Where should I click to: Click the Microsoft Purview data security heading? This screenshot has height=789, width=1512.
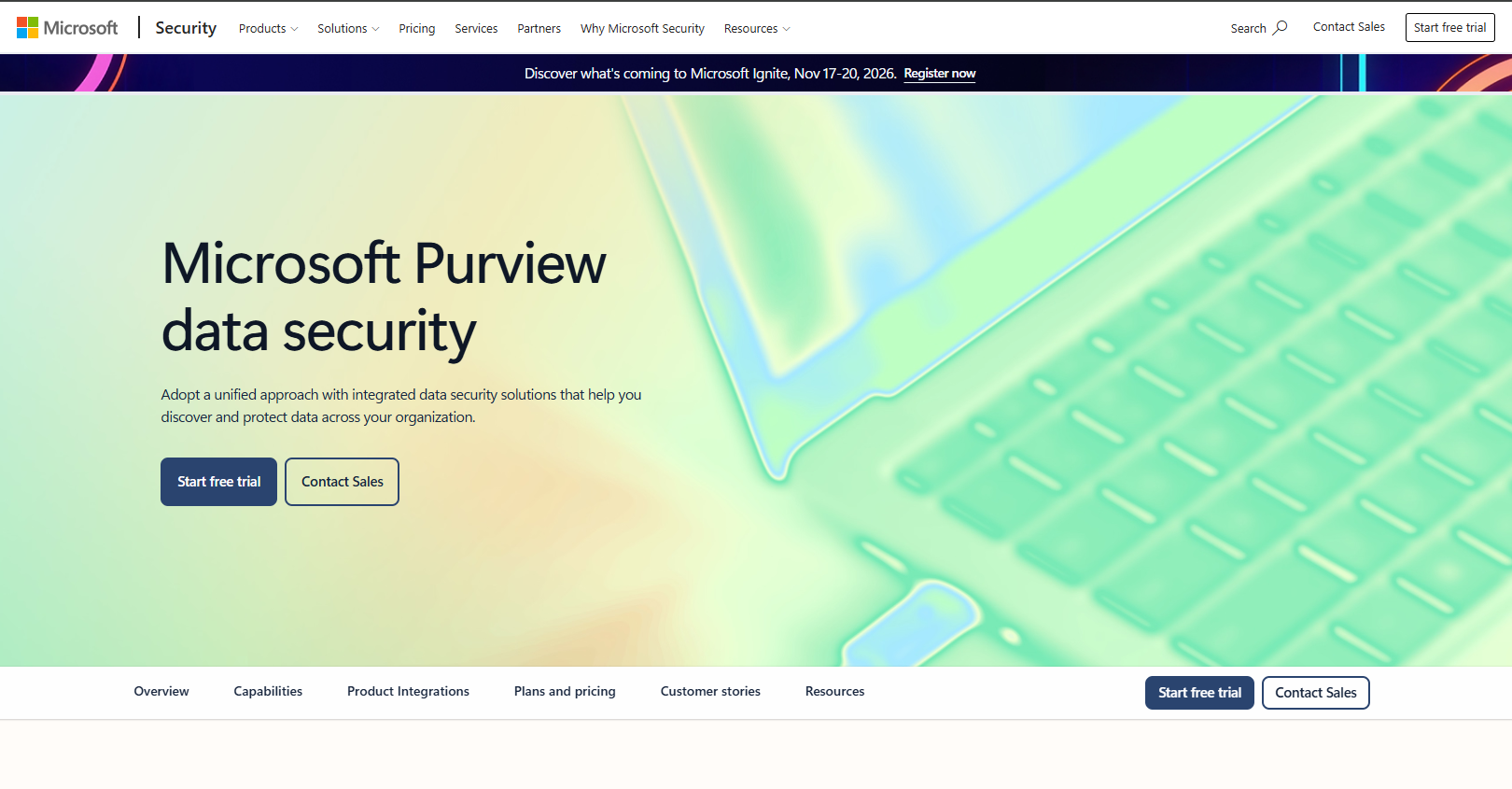384,297
